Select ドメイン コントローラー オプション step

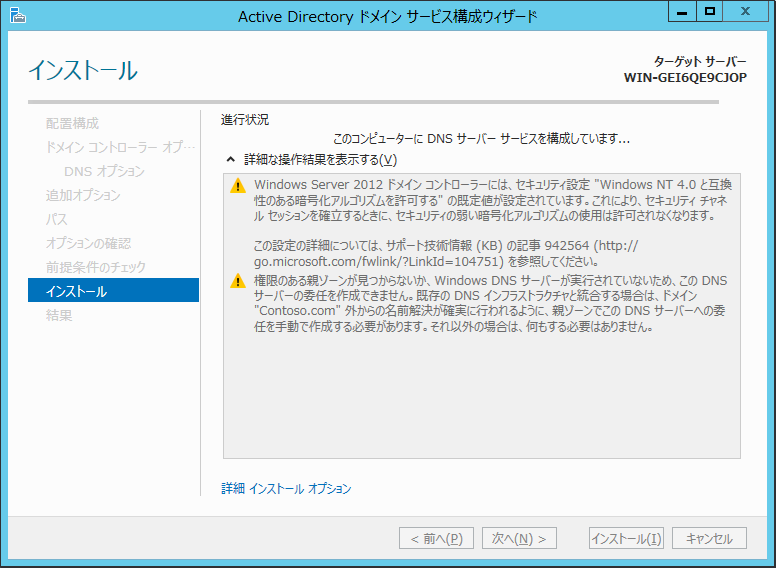tap(114, 147)
